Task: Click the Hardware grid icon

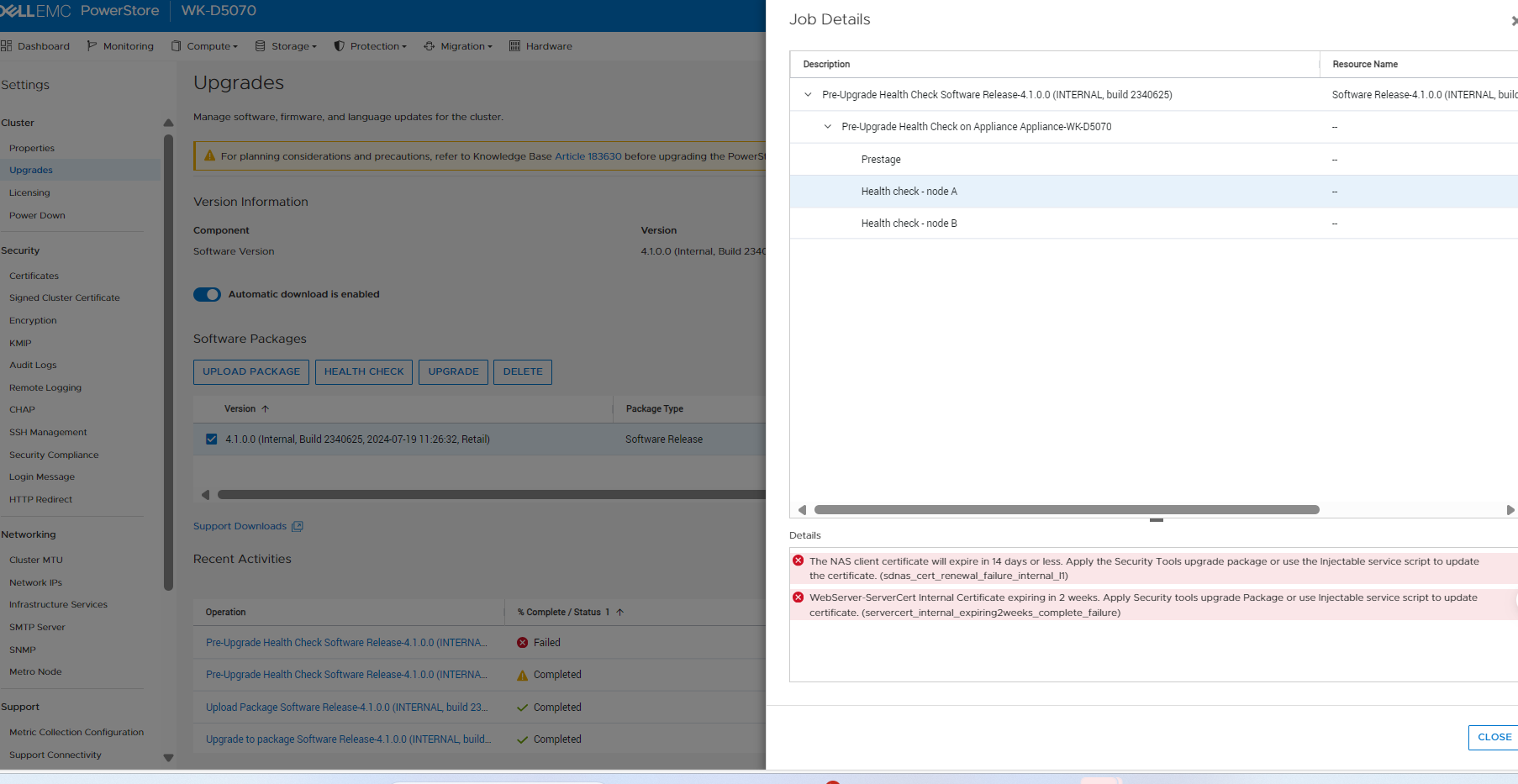Action: point(514,45)
